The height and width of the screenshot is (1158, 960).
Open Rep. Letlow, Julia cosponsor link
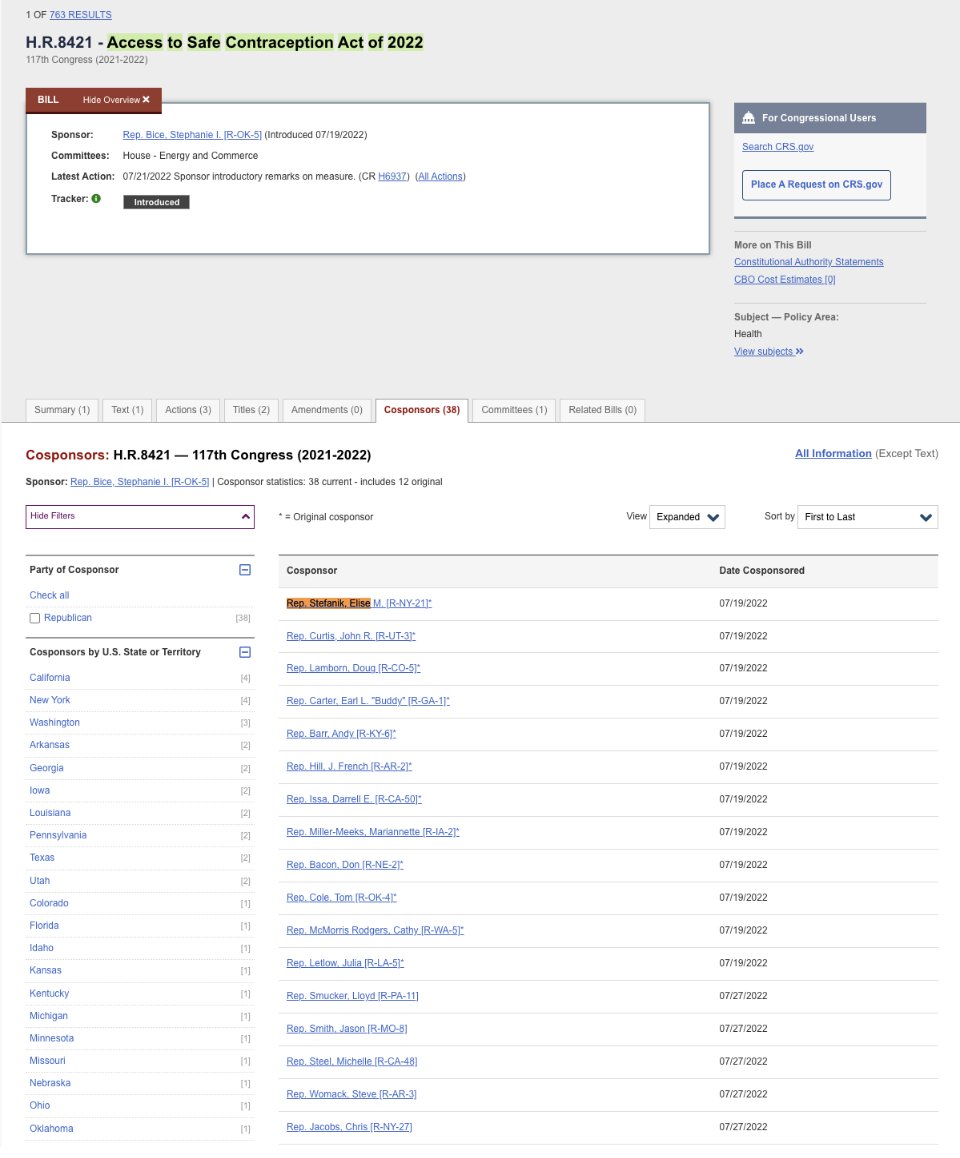[345, 963]
